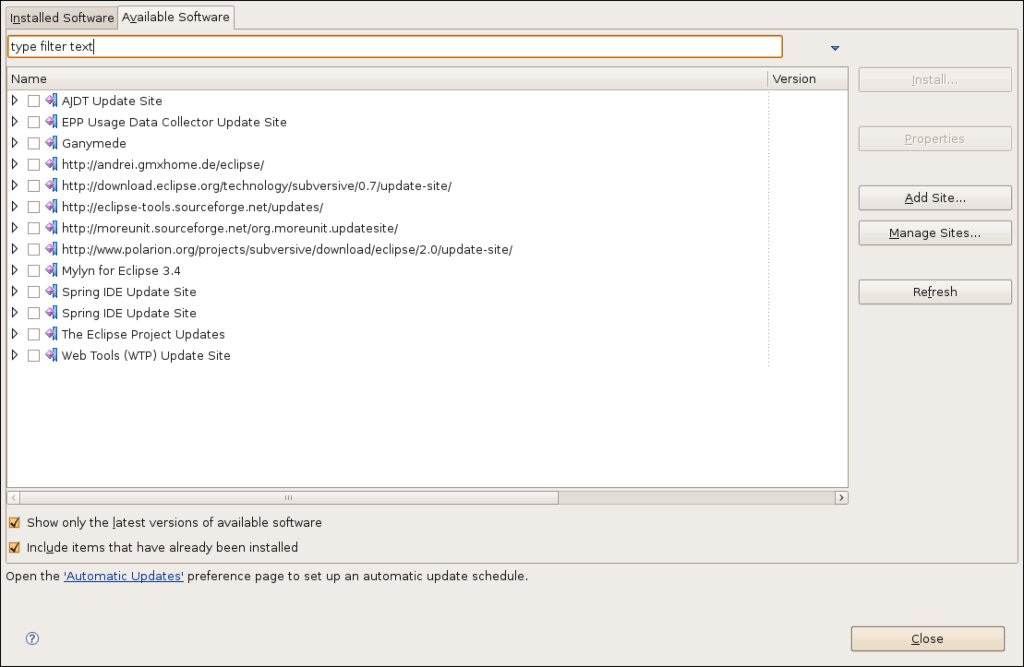Click the scrollbar left arrow
The image size is (1024, 667).
point(13,498)
